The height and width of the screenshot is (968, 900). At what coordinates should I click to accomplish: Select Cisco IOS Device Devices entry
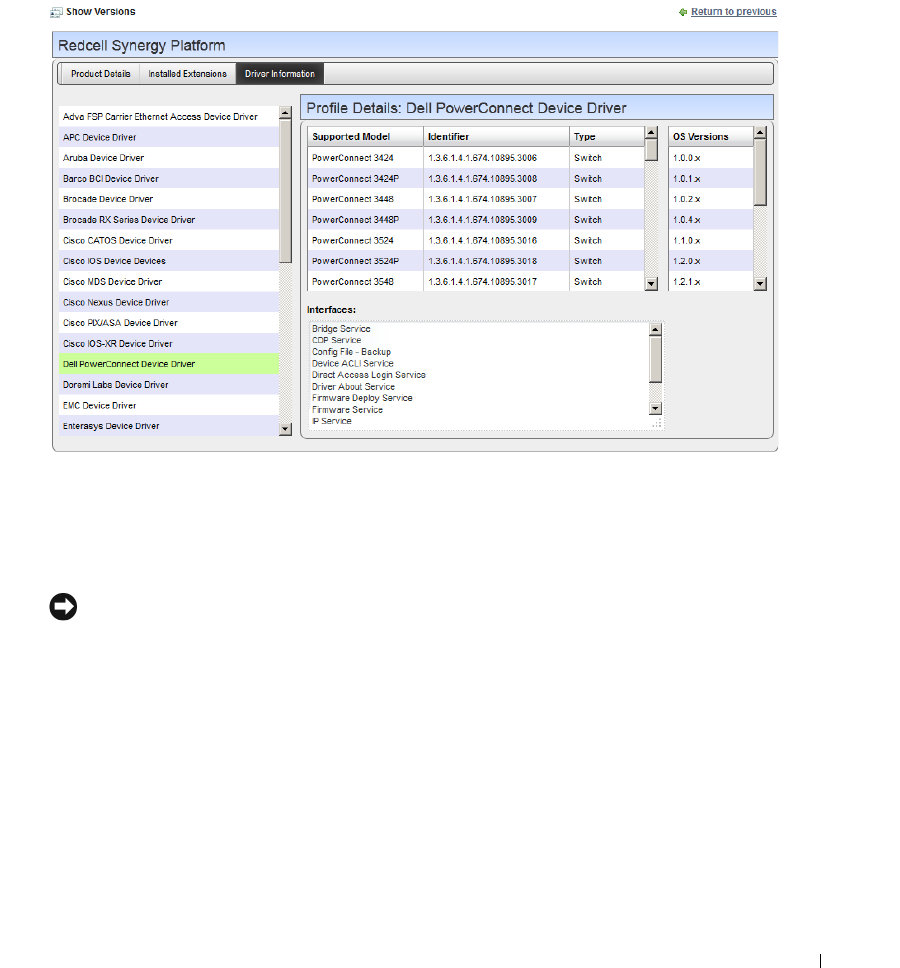[x=169, y=261]
